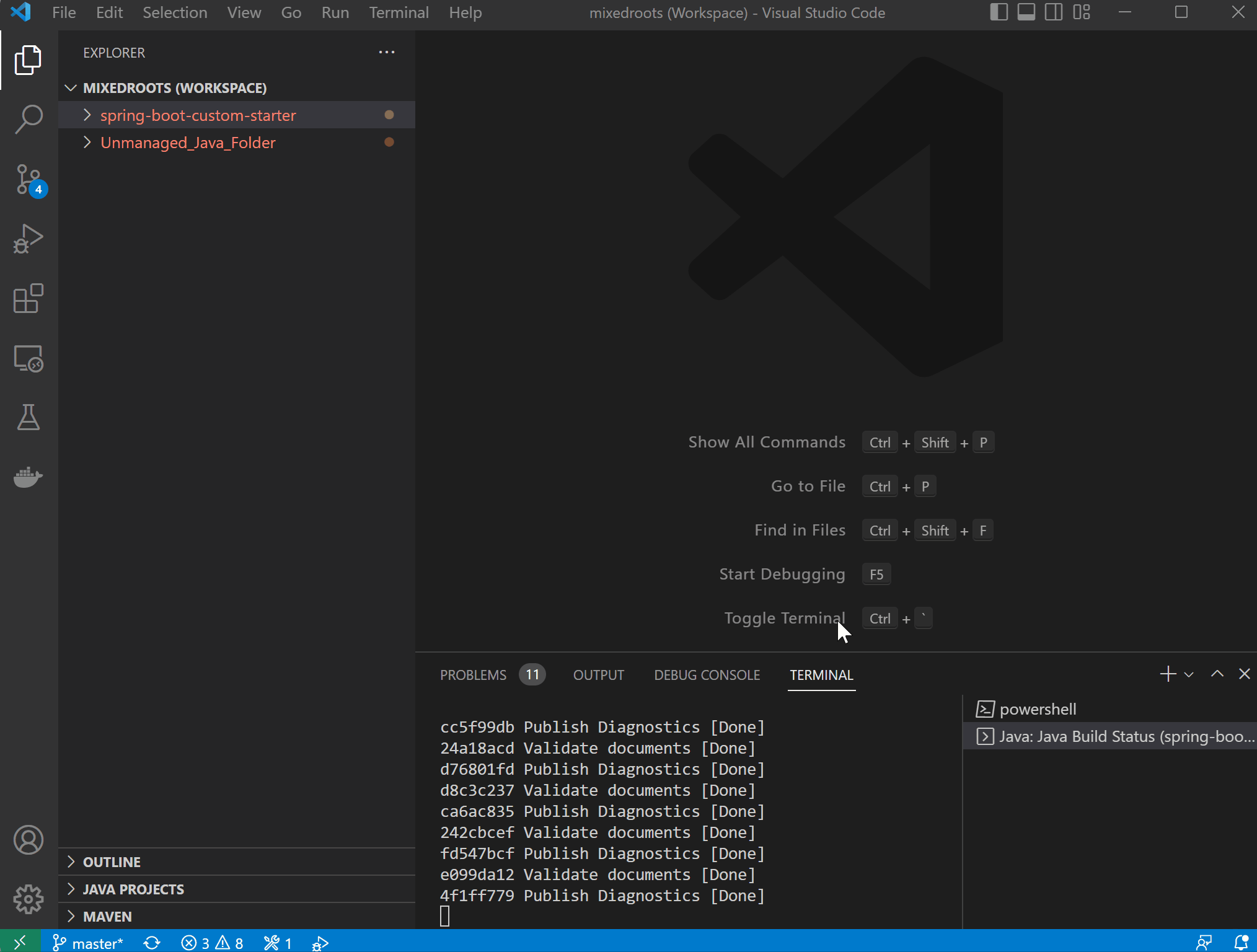Viewport: 1257px width, 952px height.
Task: Toggle Secondary Side Bar layout button
Action: (1053, 12)
